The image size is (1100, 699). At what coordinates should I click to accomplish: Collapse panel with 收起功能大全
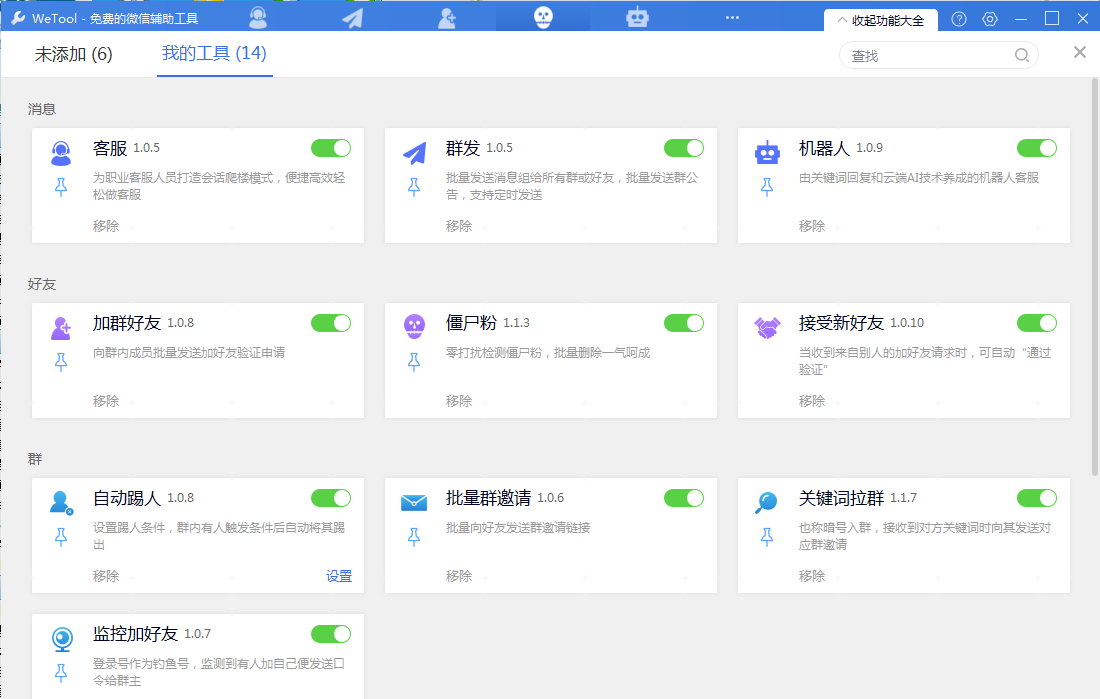coord(881,20)
